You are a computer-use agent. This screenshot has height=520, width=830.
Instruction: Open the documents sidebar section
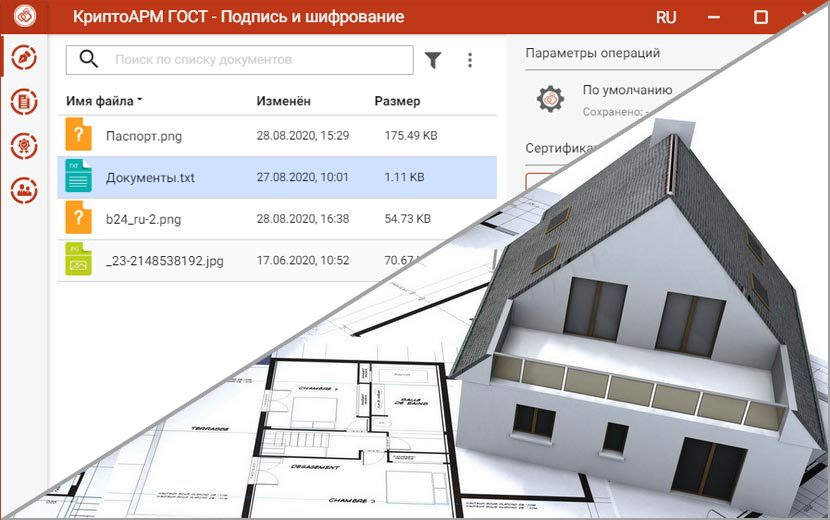click(24, 102)
